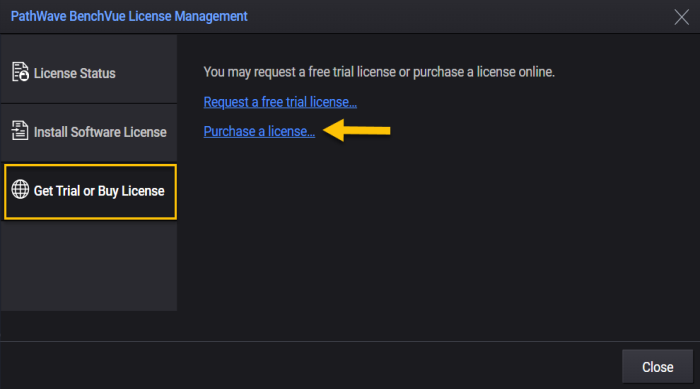
Task: Click the PathWave BenchVue License Management title
Action: point(129,17)
